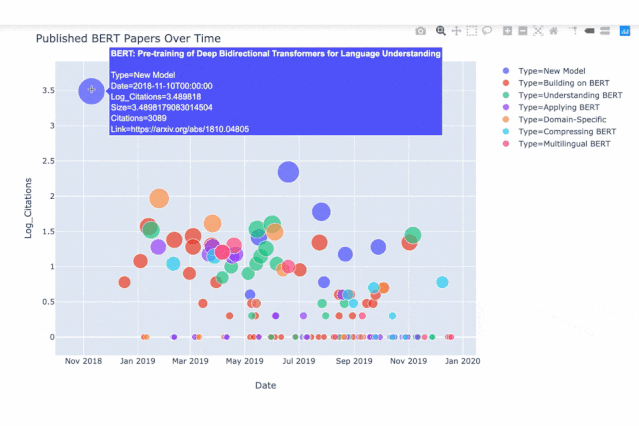The height and width of the screenshot is (426, 639).
Task: Download plot as PNG with camera icon
Action: (x=421, y=31)
